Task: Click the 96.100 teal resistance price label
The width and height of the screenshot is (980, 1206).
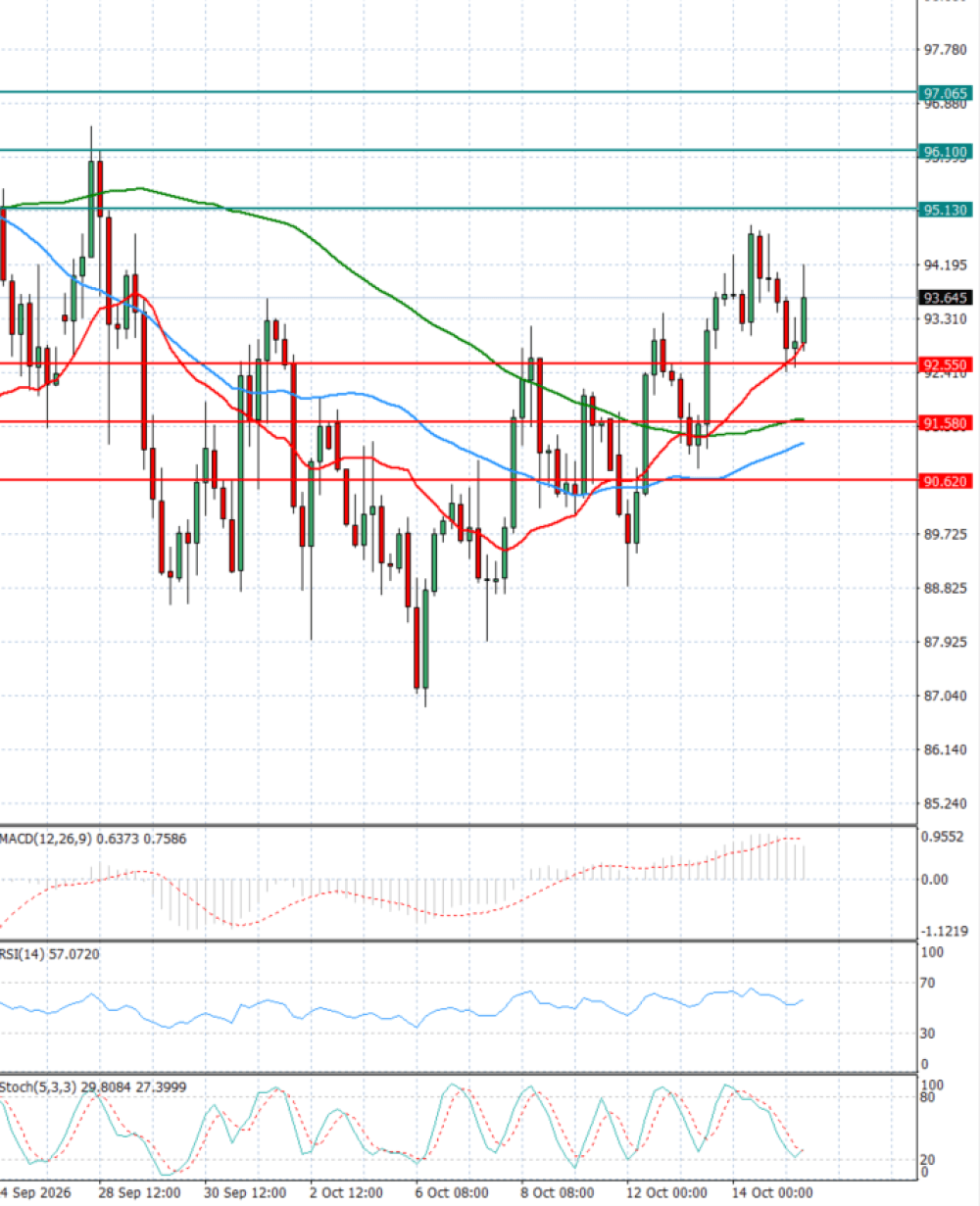Action: tap(946, 152)
